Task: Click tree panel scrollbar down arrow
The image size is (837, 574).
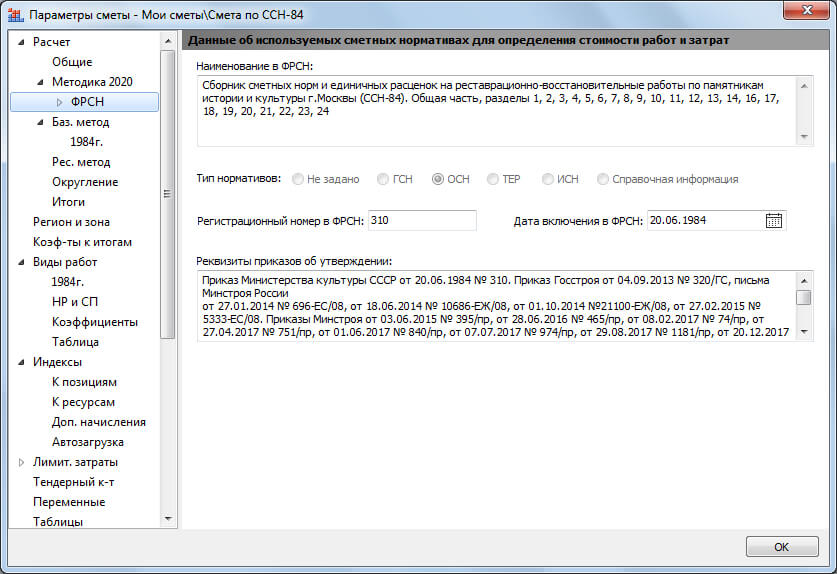Action: click(x=168, y=518)
